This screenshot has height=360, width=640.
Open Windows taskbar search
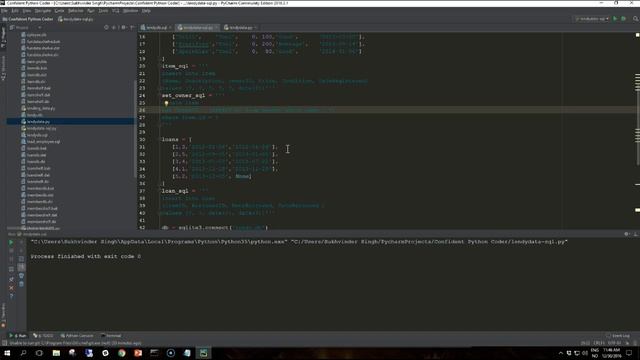click(23, 353)
